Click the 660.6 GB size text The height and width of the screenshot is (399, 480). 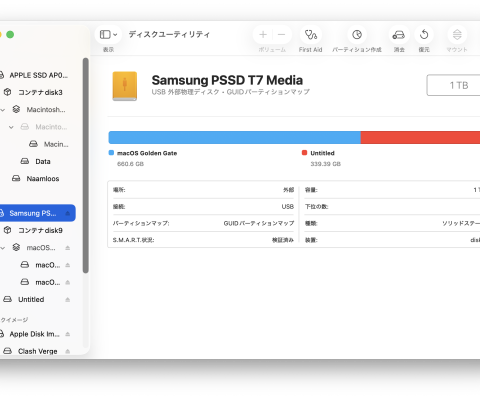click(x=130, y=164)
